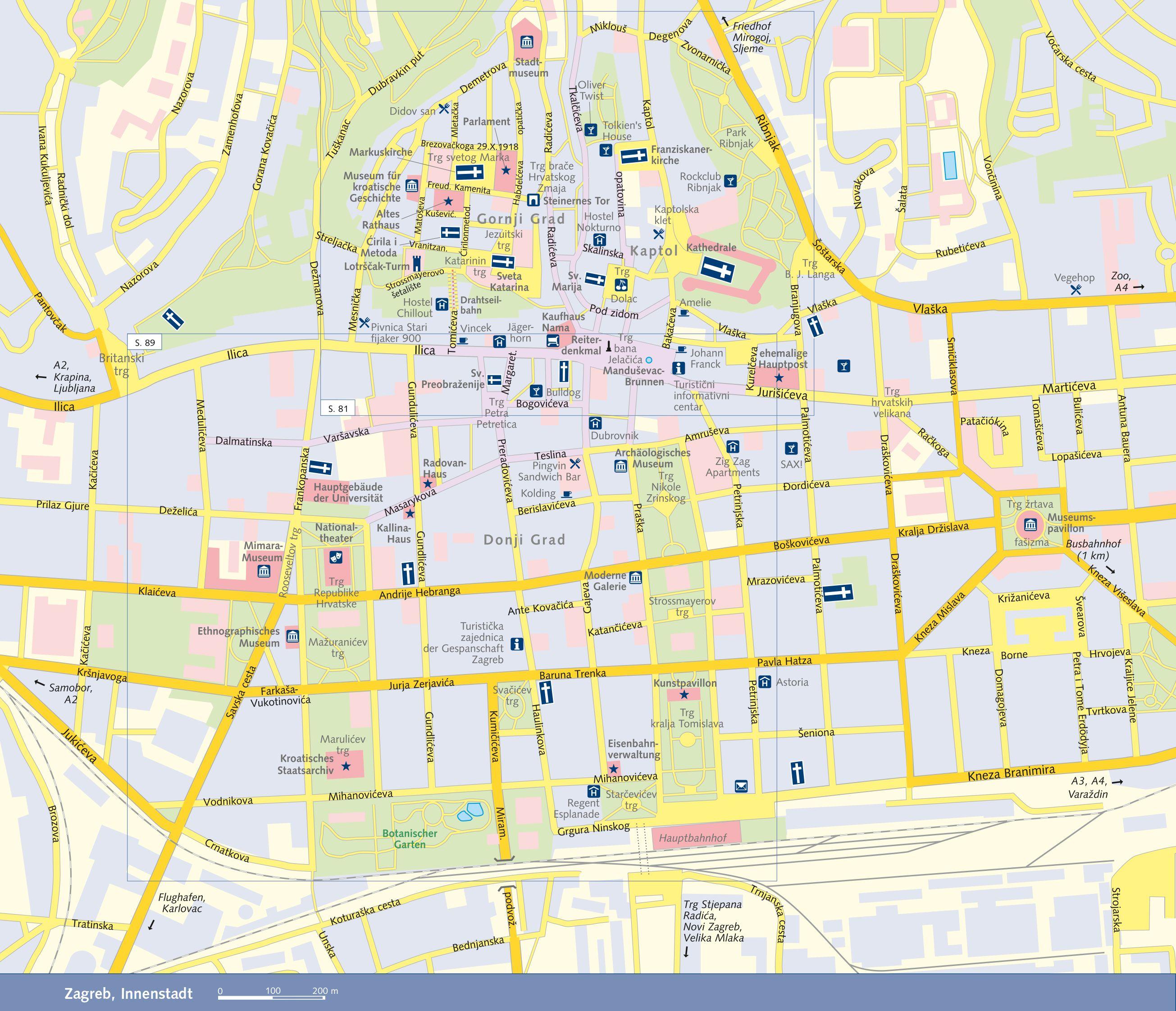Click the Manduševac-Brunnen fountain circle marker

[x=649, y=360]
